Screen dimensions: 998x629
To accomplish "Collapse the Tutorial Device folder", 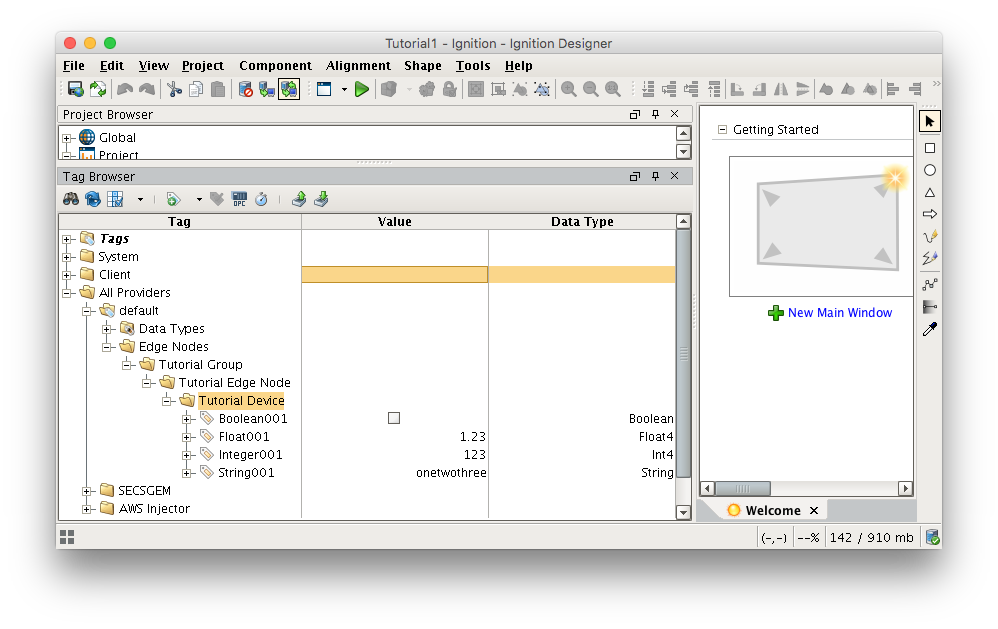I will click(x=168, y=401).
